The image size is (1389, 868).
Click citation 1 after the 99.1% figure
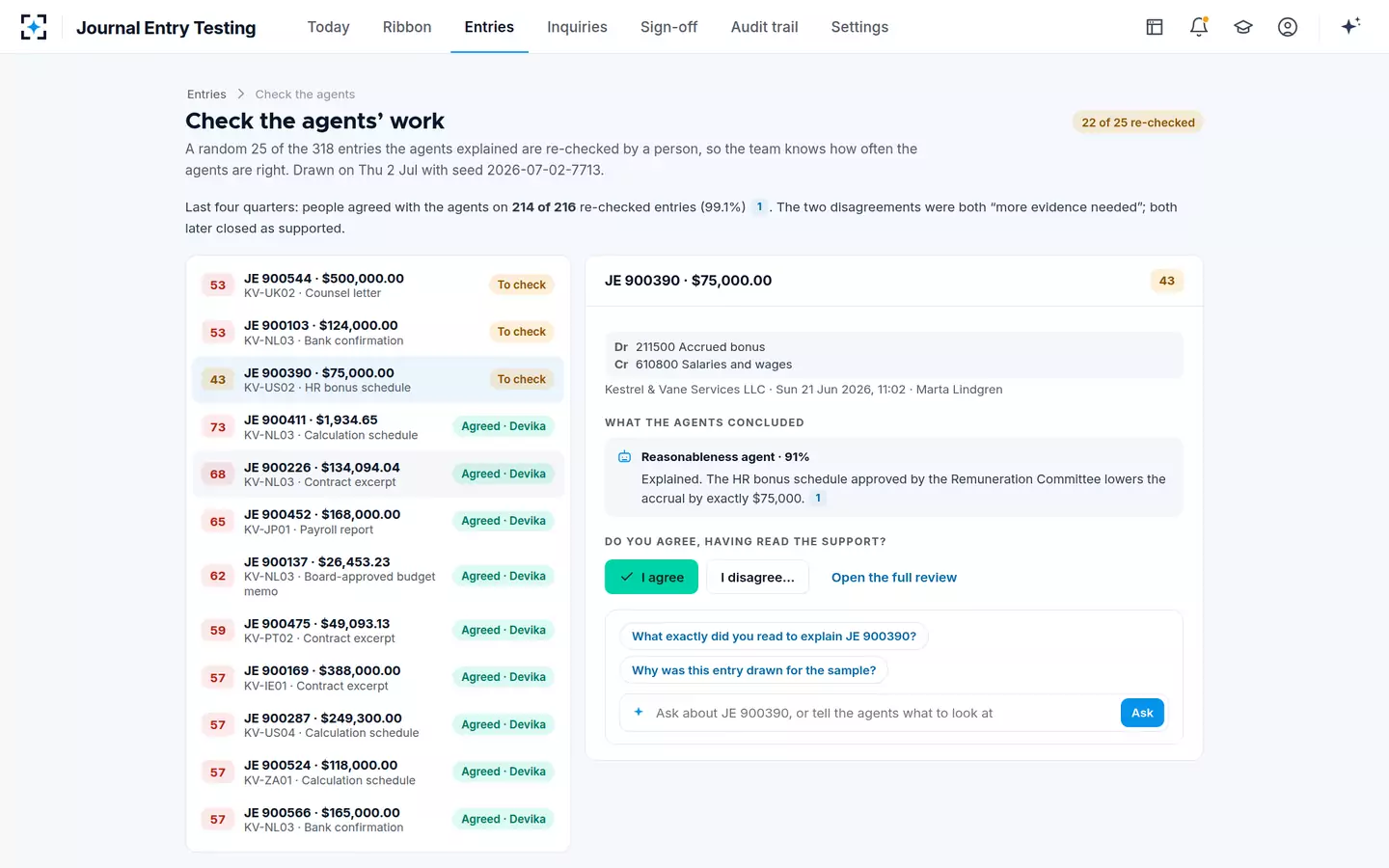[x=760, y=207]
